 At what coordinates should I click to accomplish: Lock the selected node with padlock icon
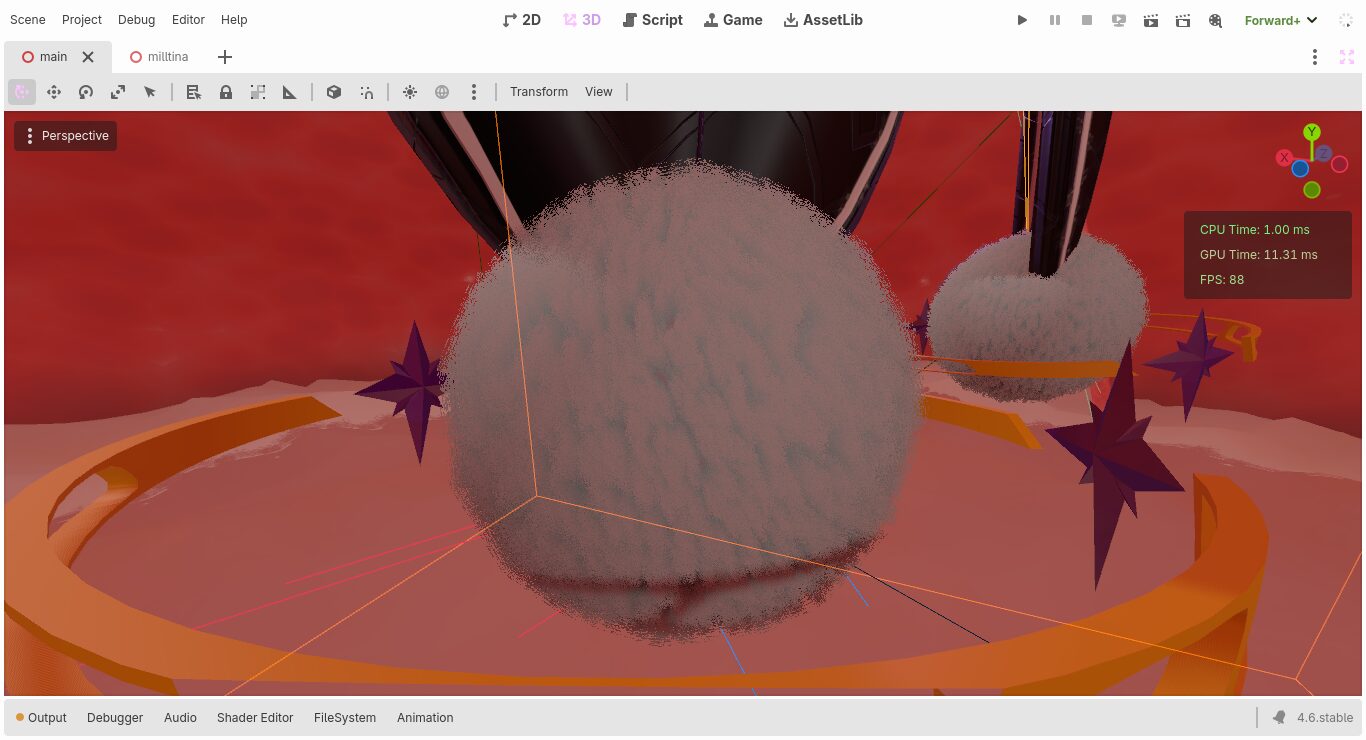pyautogui.click(x=226, y=92)
